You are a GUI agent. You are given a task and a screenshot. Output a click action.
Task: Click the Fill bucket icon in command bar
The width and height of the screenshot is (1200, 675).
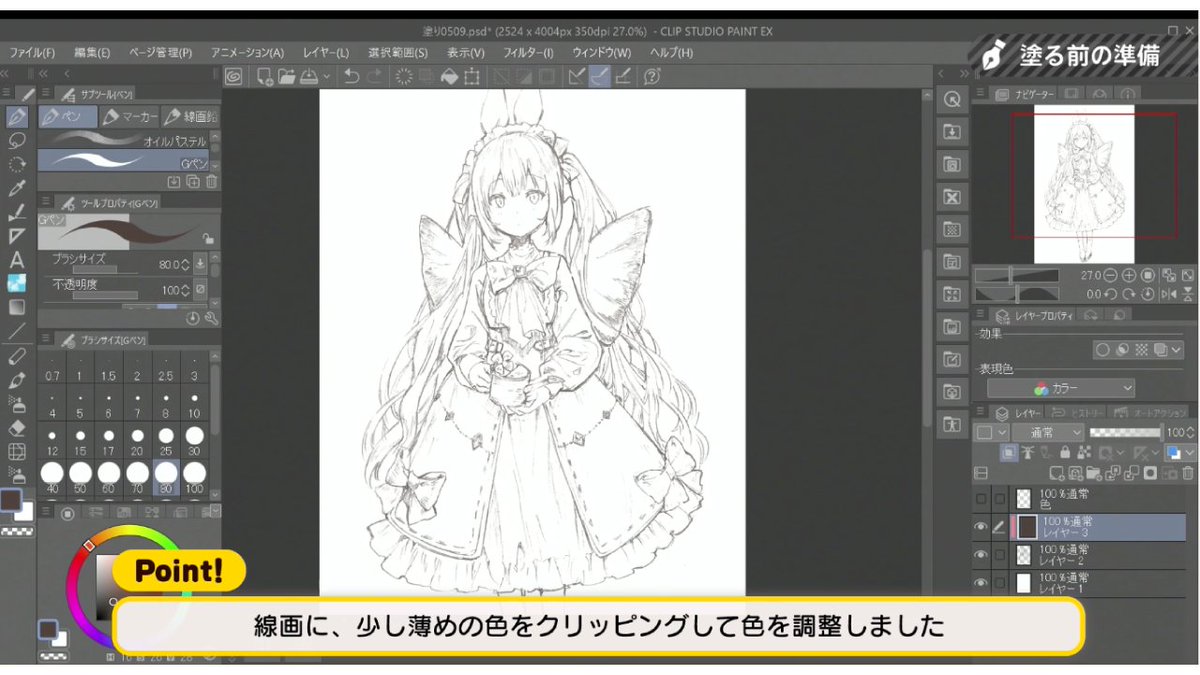[x=450, y=76]
